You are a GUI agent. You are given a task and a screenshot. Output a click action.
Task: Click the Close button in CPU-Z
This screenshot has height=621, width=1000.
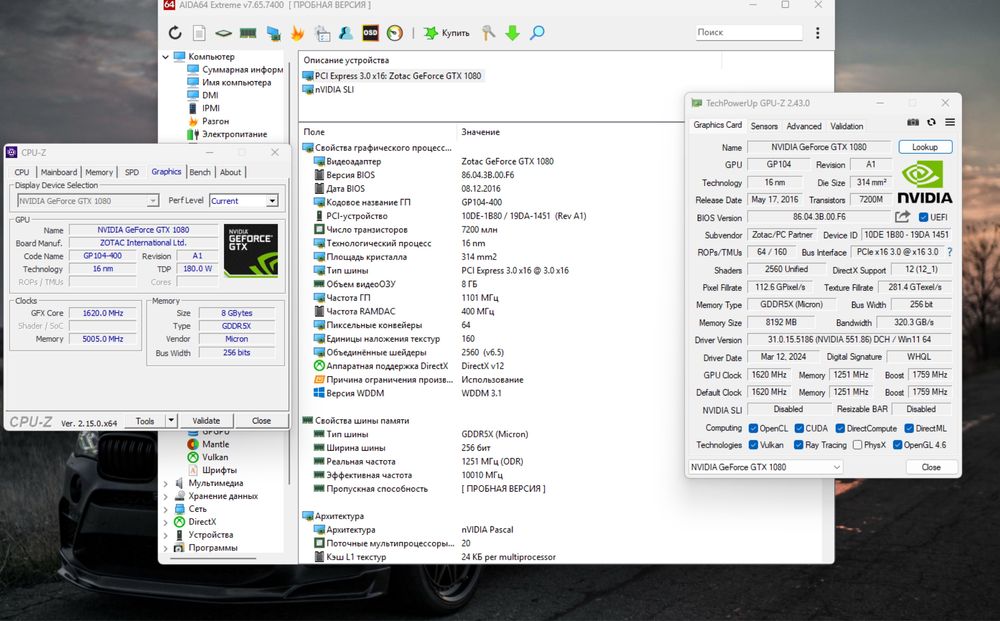click(261, 420)
